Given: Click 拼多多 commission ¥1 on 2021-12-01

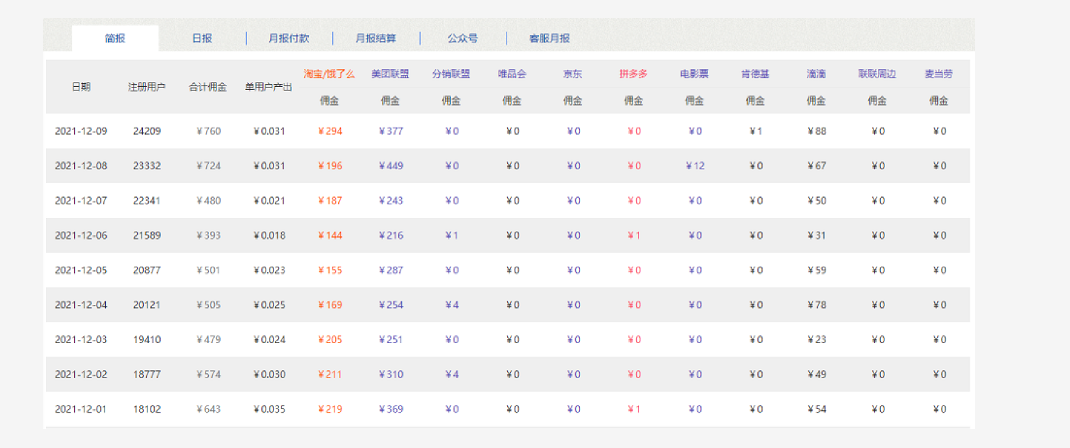Looking at the screenshot, I should (x=633, y=409).
